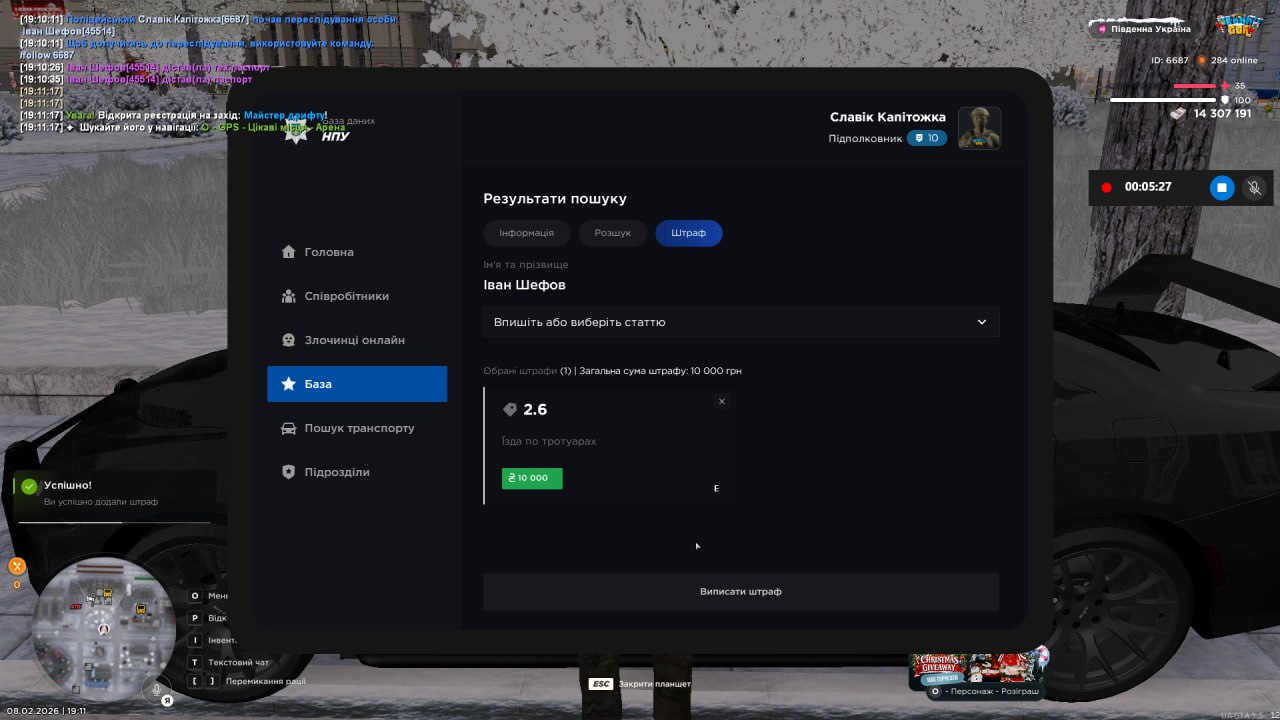Click the Славік Капітожка officer name

[x=888, y=117]
